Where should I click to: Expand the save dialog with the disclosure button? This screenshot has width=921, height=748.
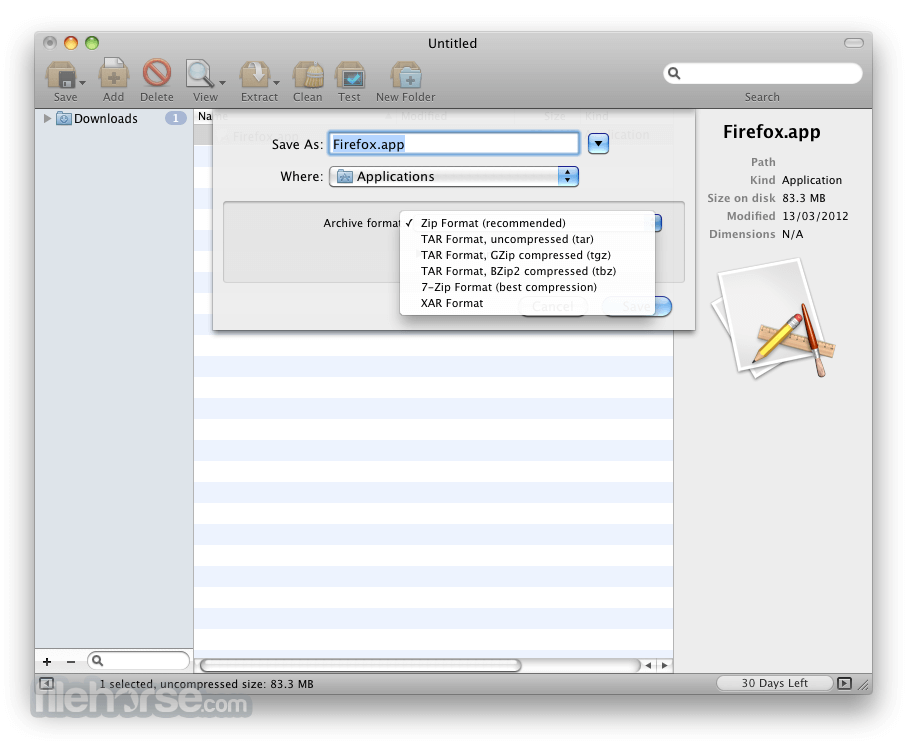598,144
